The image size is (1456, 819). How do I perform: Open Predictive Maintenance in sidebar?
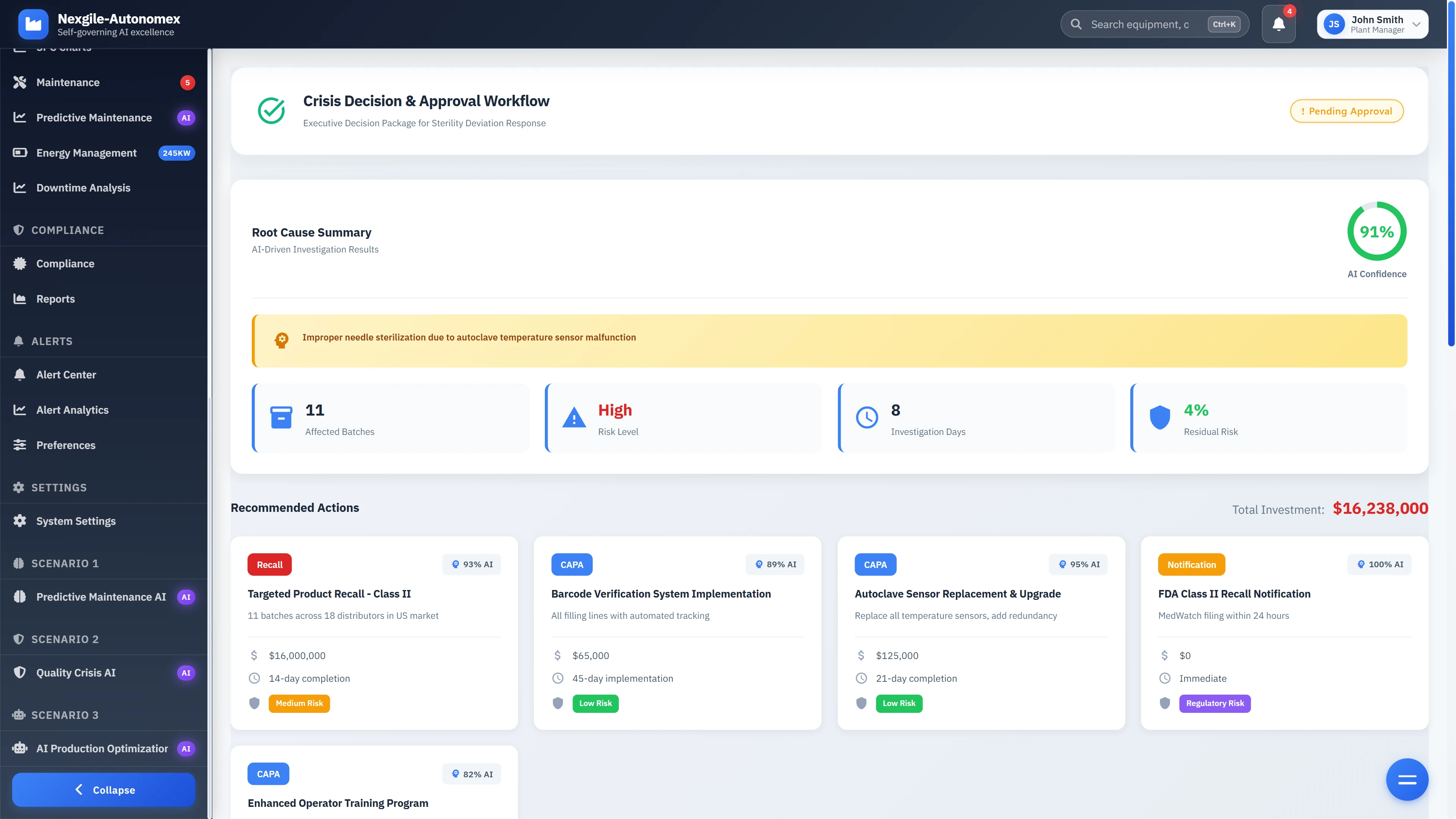(x=94, y=118)
